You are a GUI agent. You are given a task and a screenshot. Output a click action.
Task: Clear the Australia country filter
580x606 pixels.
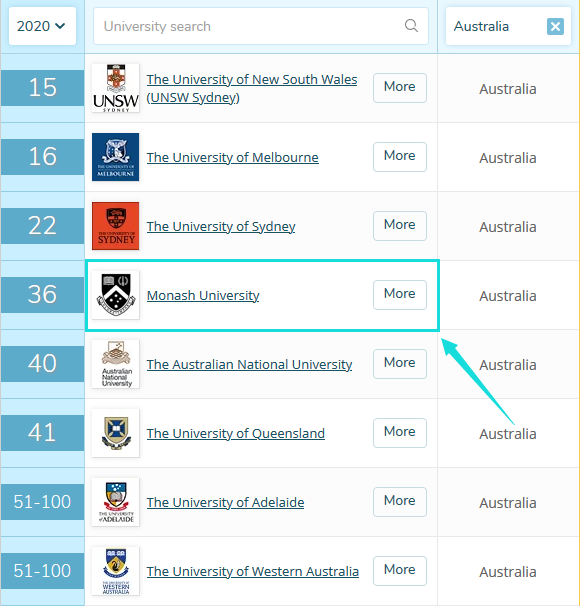coord(555,27)
